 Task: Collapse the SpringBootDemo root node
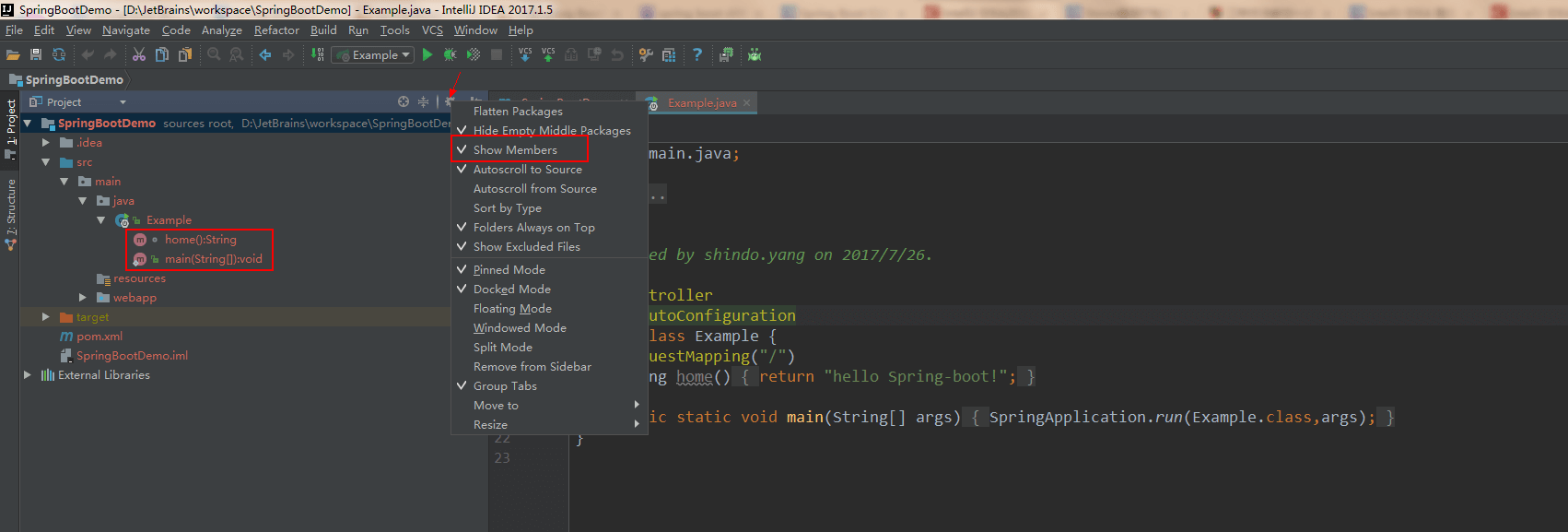tap(28, 124)
